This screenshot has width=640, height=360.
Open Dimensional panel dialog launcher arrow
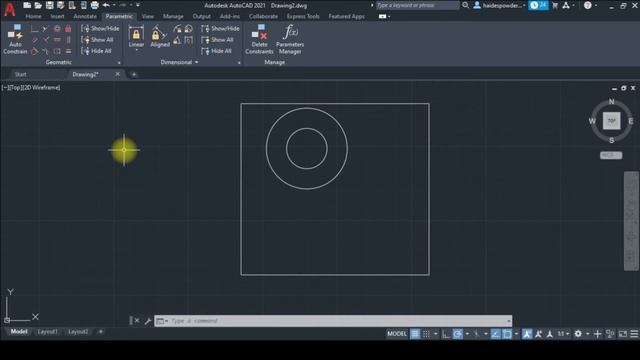[239, 63]
